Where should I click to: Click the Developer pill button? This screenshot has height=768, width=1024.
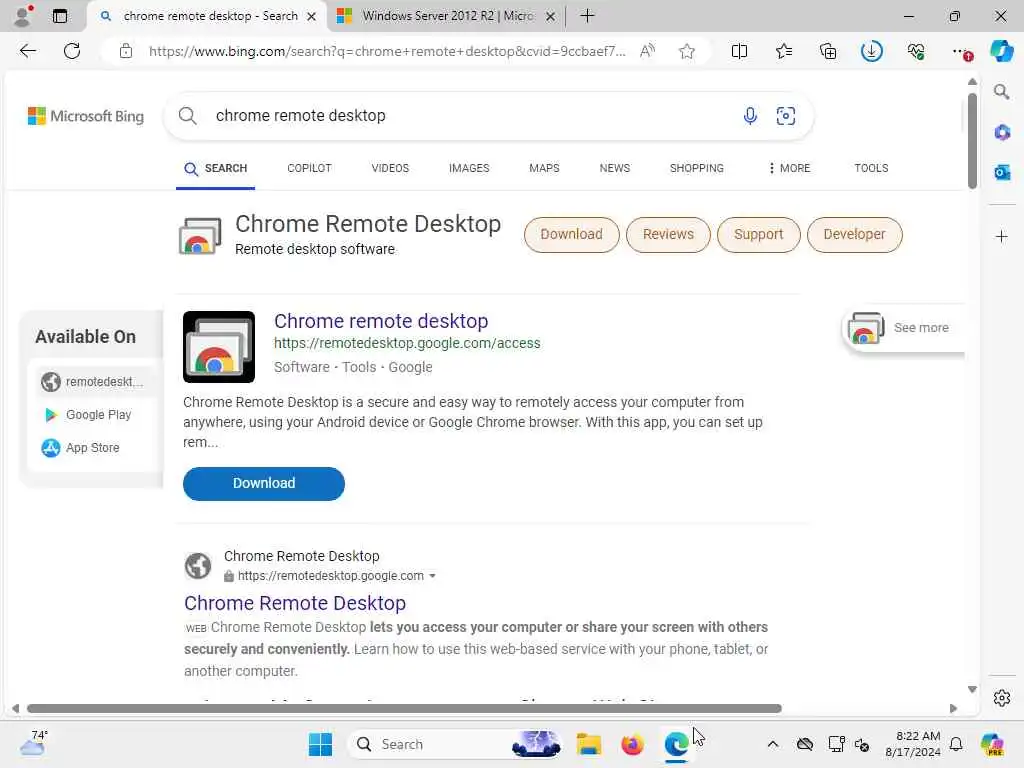854,234
